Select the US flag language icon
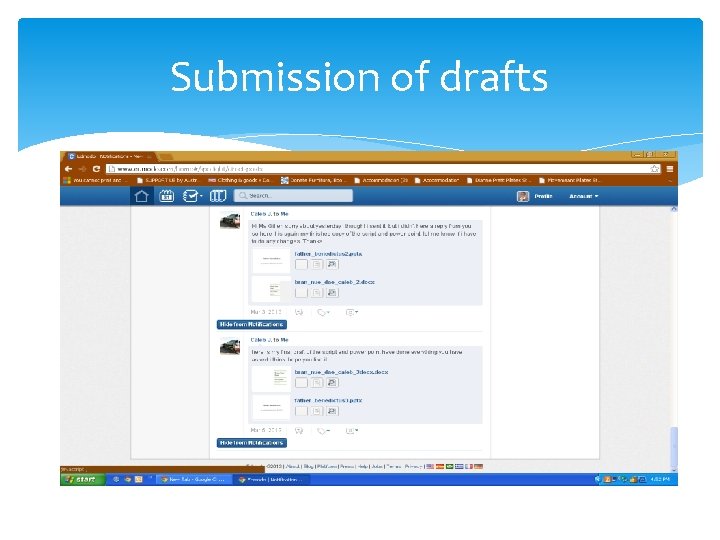The width and height of the screenshot is (720, 540). (x=430, y=467)
